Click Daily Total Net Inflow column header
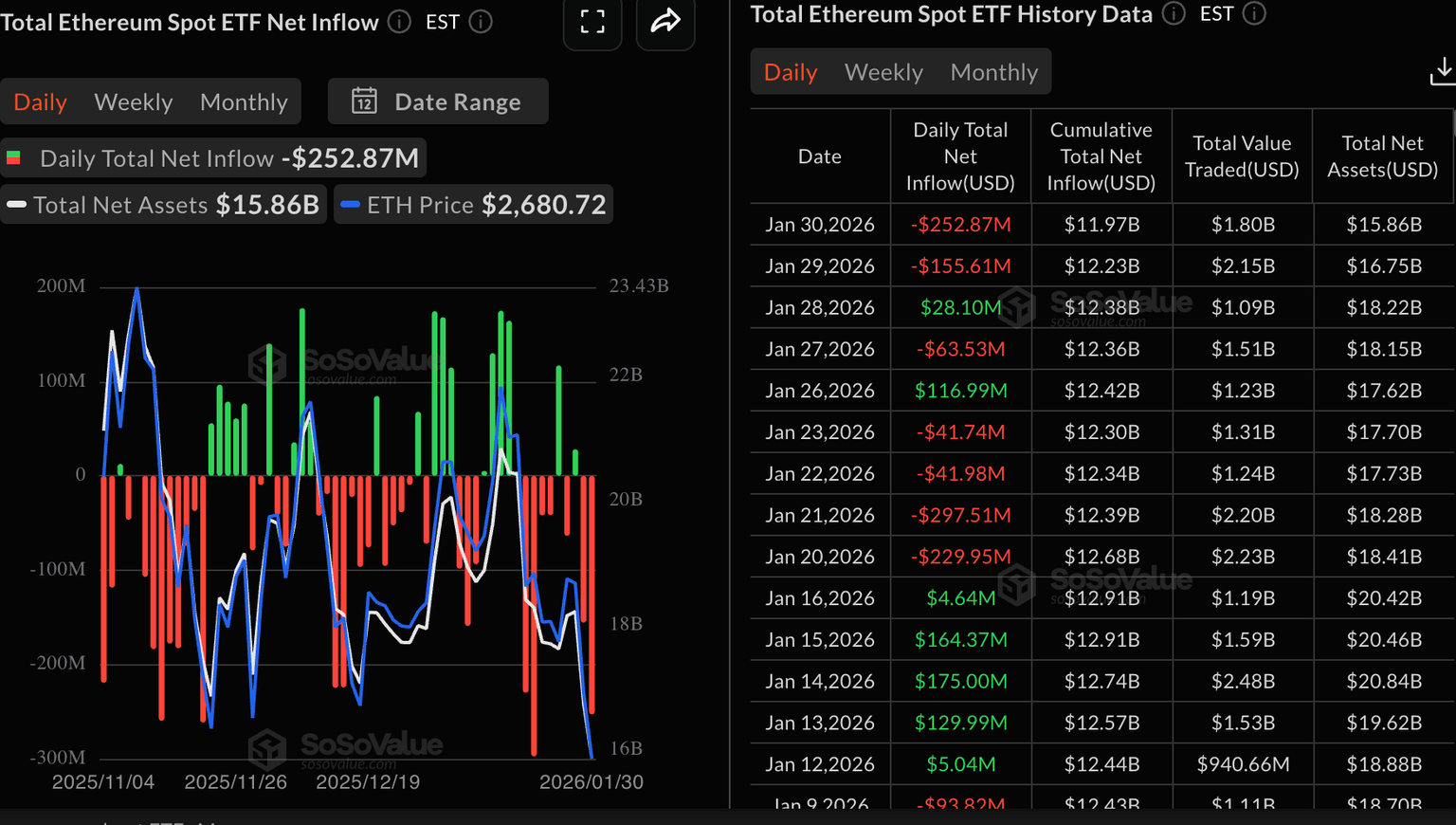The image size is (1456, 825). tap(960, 156)
